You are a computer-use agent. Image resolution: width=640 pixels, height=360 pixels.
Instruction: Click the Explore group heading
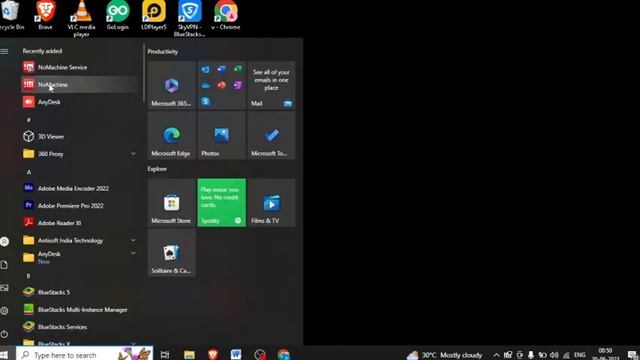tap(157, 169)
